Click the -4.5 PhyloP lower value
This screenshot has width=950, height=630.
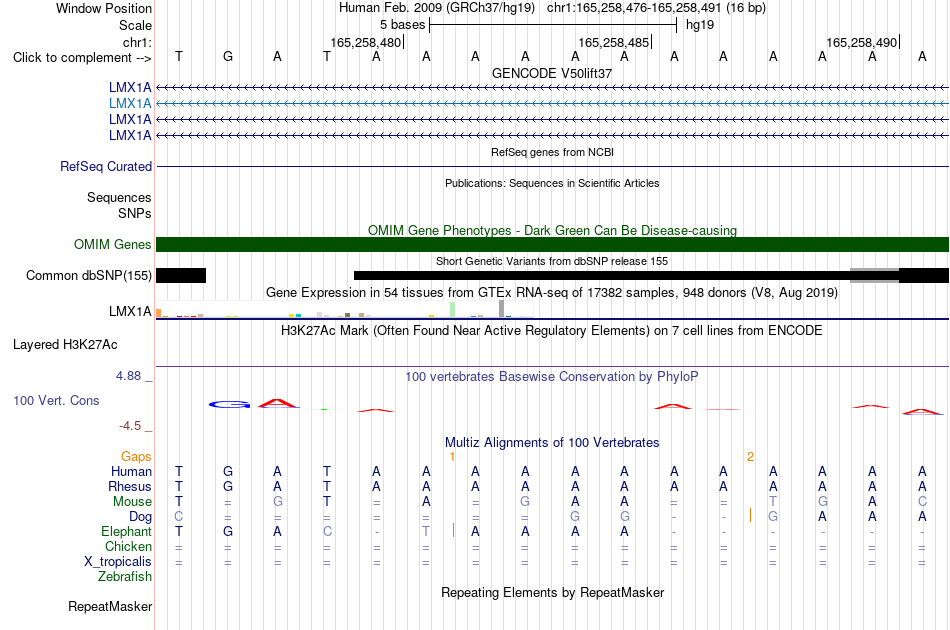[130, 426]
